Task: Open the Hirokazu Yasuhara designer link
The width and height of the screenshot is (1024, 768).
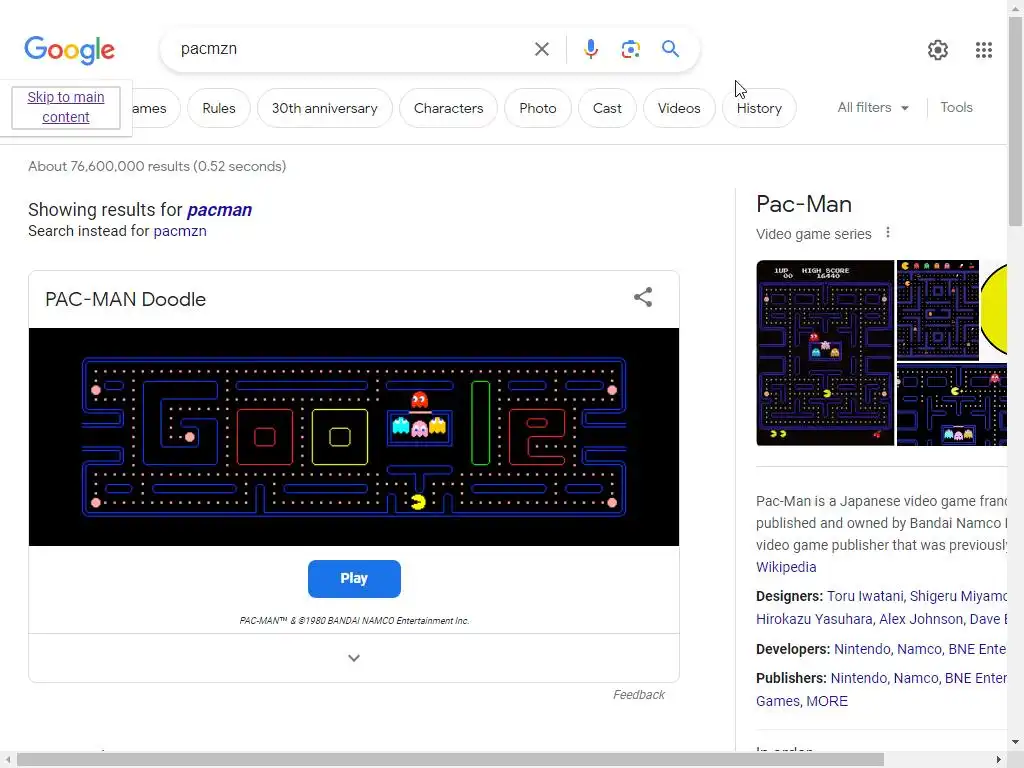Action: [x=813, y=619]
